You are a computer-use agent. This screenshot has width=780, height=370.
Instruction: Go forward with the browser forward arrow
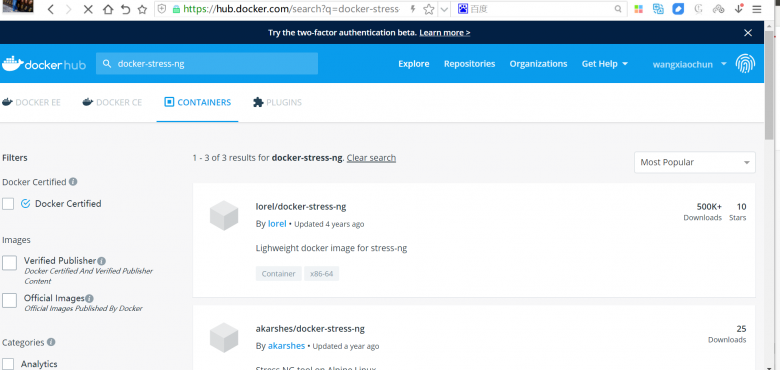pyautogui.click(x=69, y=9)
